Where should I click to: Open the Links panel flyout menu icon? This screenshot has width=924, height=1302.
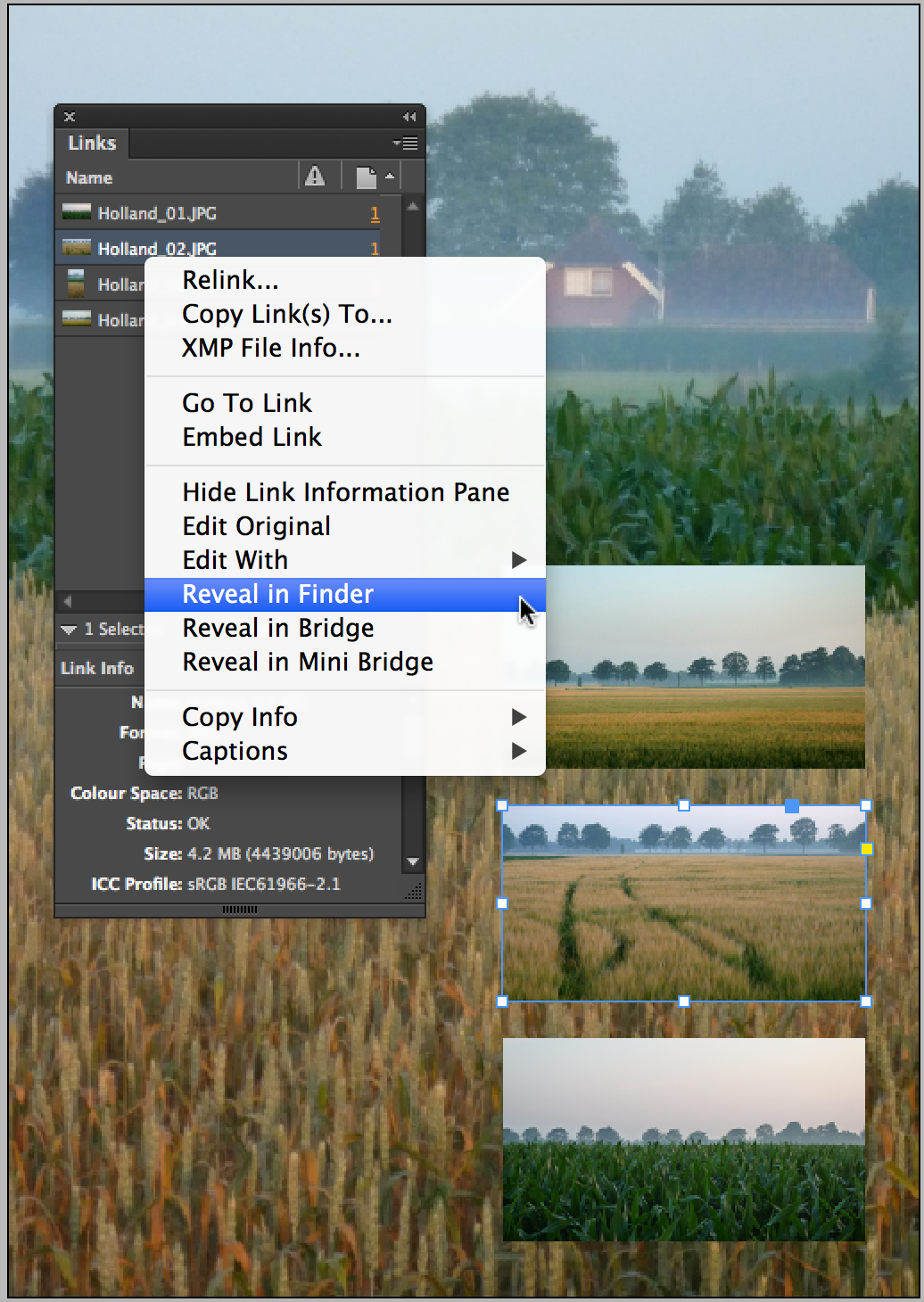[x=406, y=143]
